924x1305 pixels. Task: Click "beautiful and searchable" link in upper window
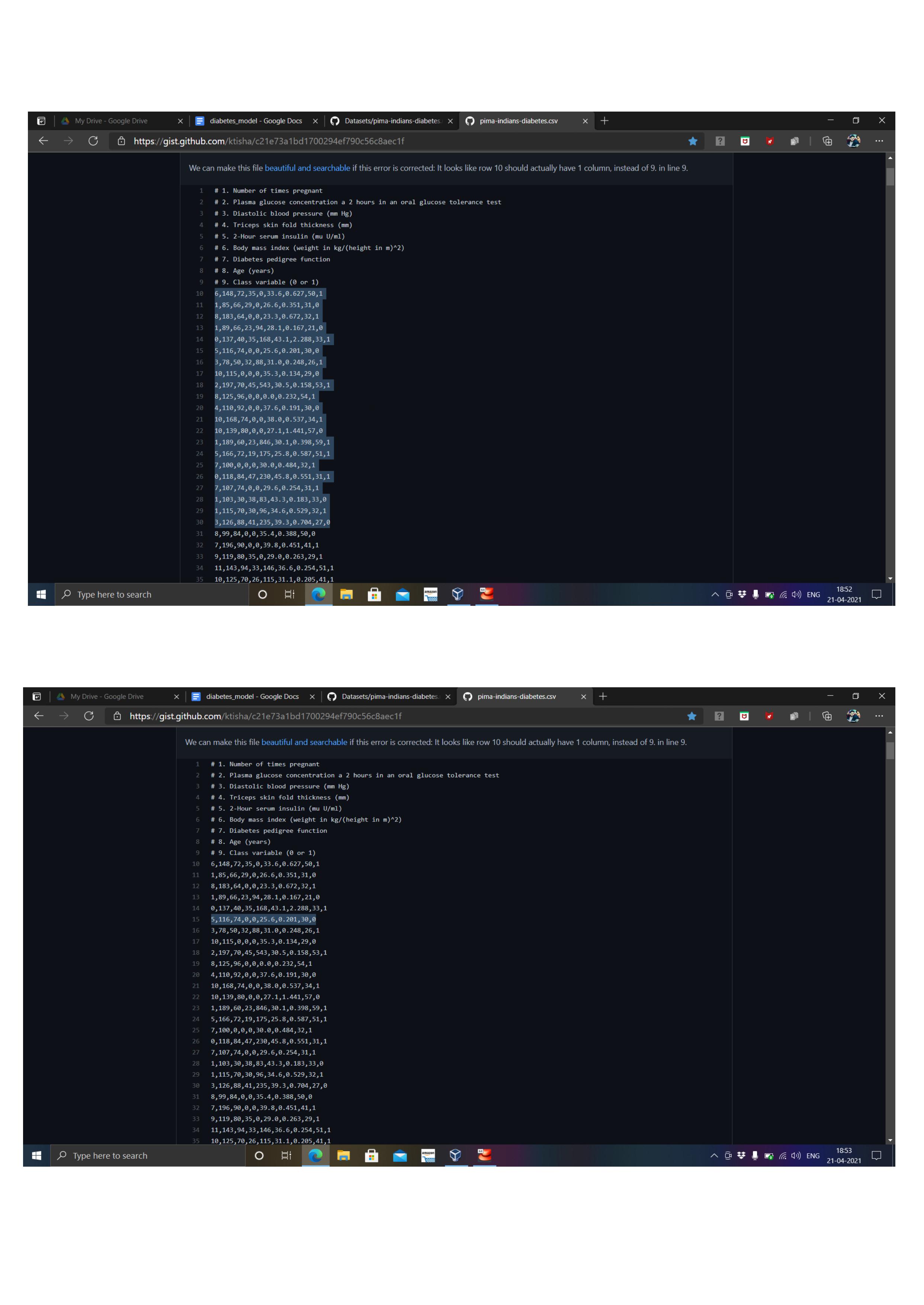click(x=307, y=168)
